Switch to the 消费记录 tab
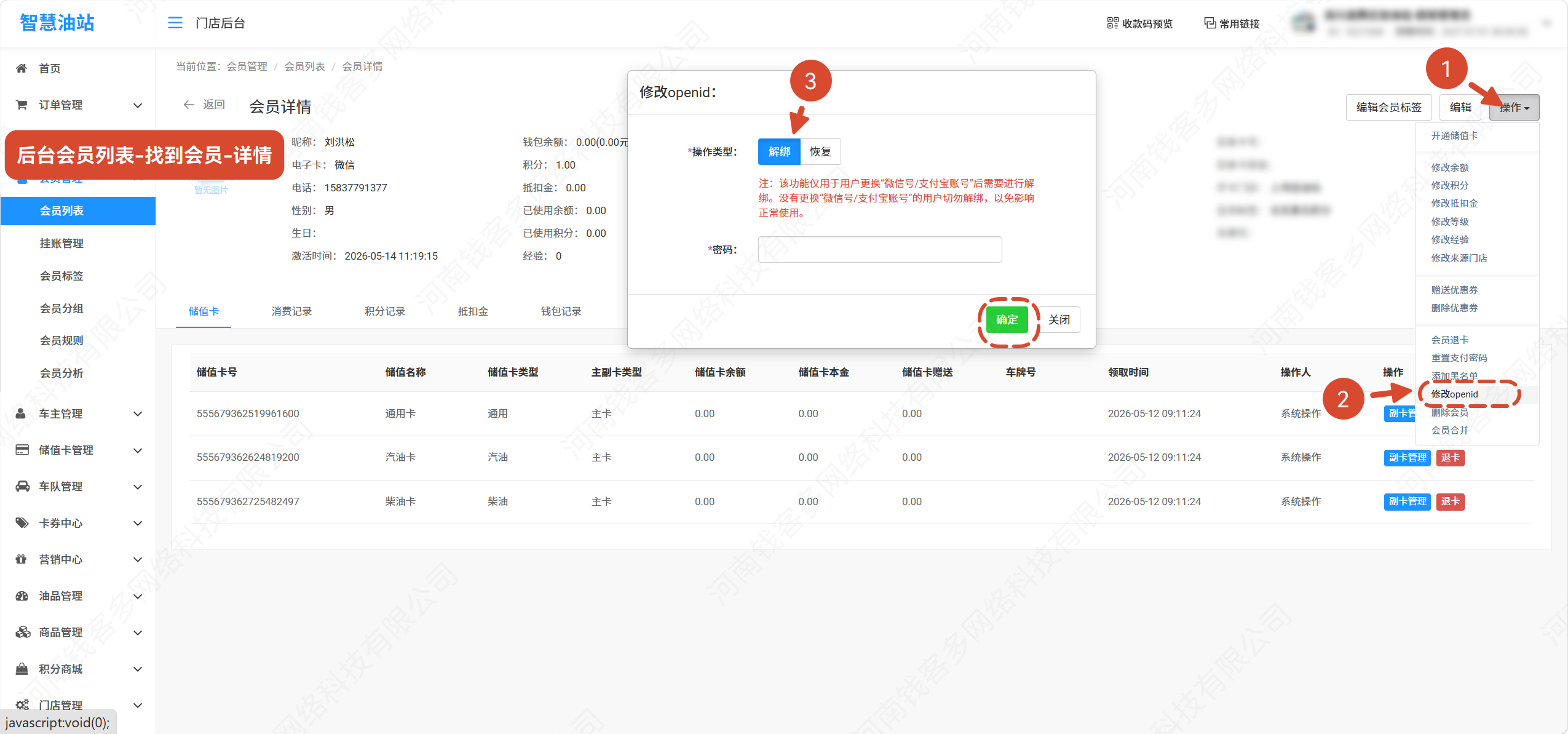This screenshot has height=734, width=1568. (x=291, y=311)
